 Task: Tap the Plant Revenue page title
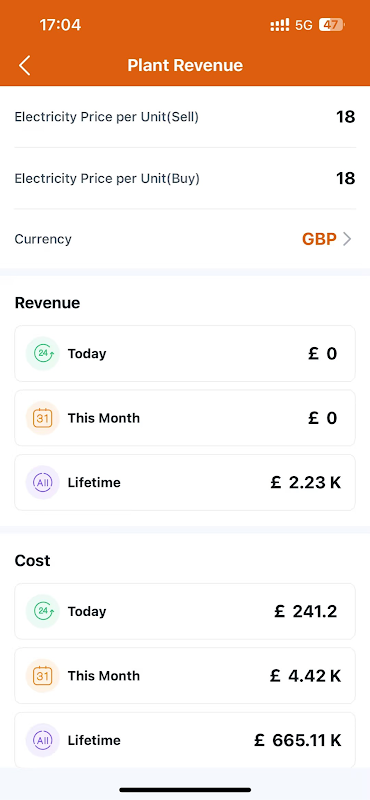coord(185,65)
